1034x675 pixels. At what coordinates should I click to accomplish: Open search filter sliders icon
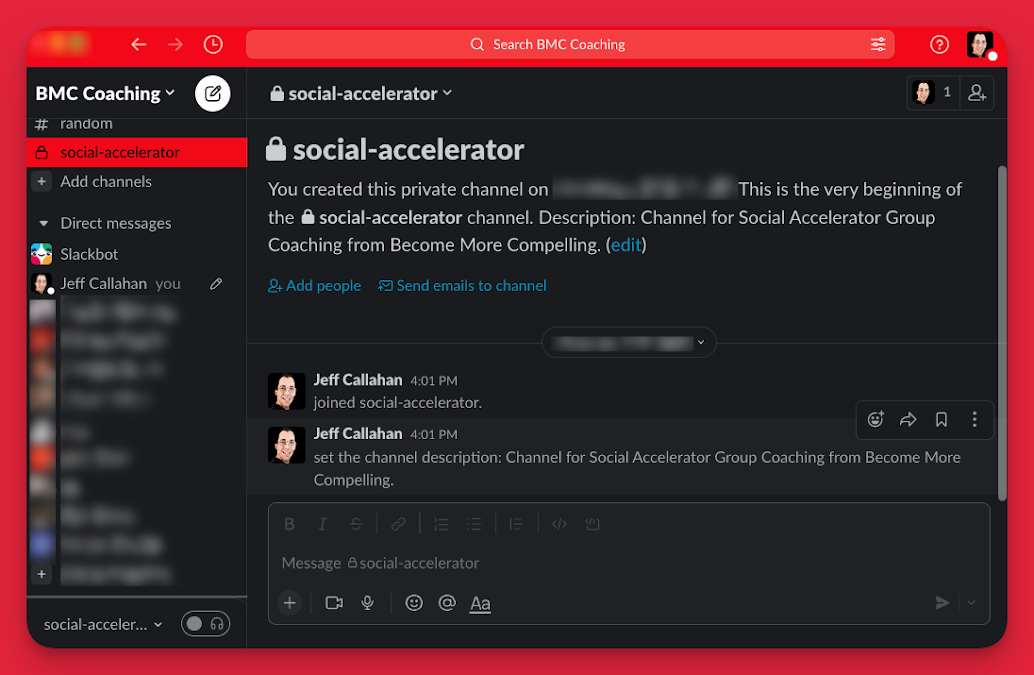878,44
